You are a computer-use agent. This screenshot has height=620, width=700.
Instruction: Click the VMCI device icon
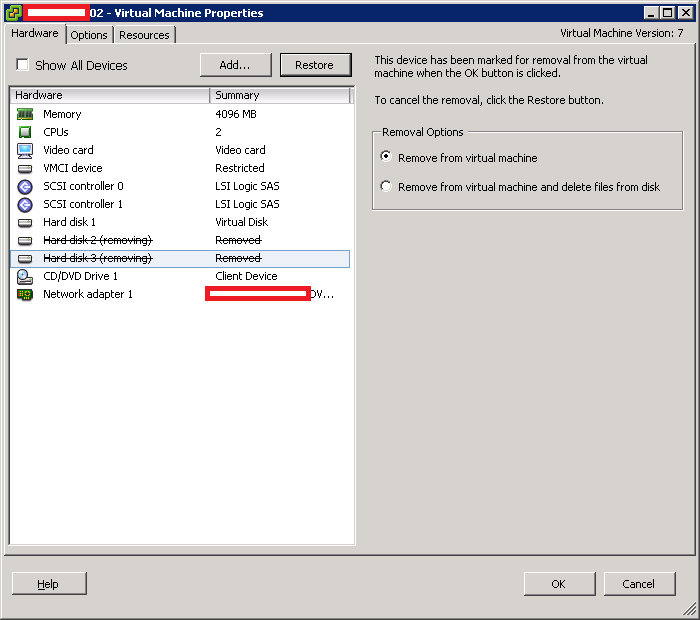(x=25, y=168)
